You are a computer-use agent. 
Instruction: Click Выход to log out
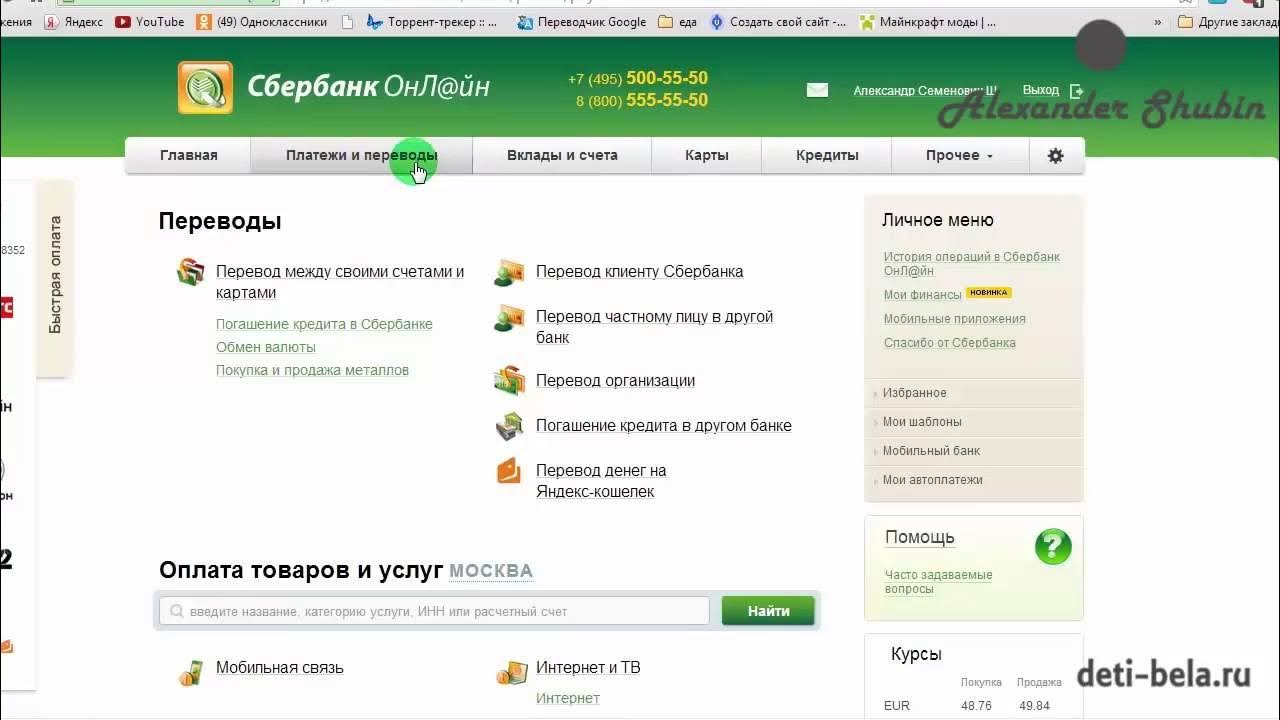[x=1041, y=90]
